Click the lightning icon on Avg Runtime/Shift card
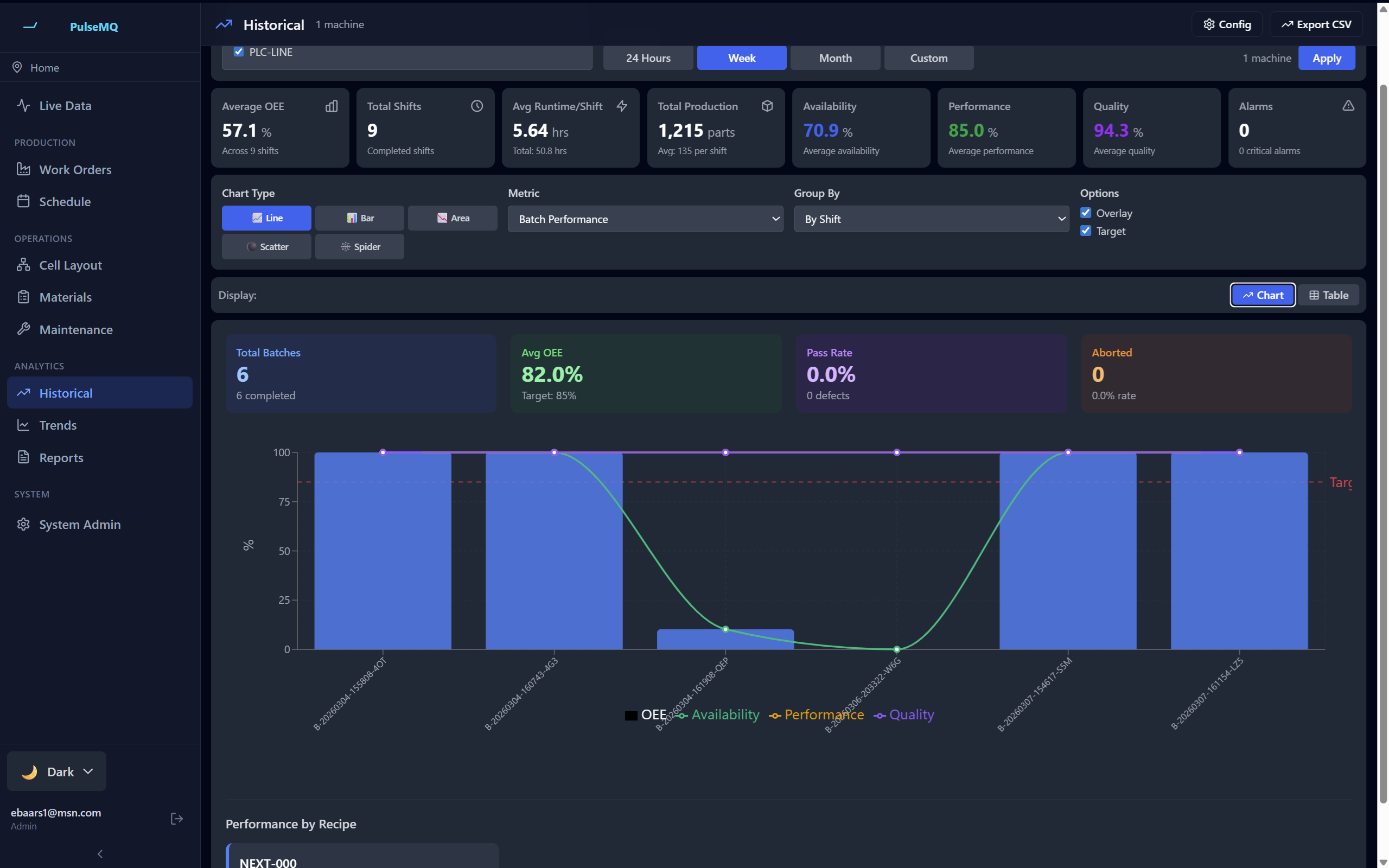The image size is (1389, 868). point(622,106)
